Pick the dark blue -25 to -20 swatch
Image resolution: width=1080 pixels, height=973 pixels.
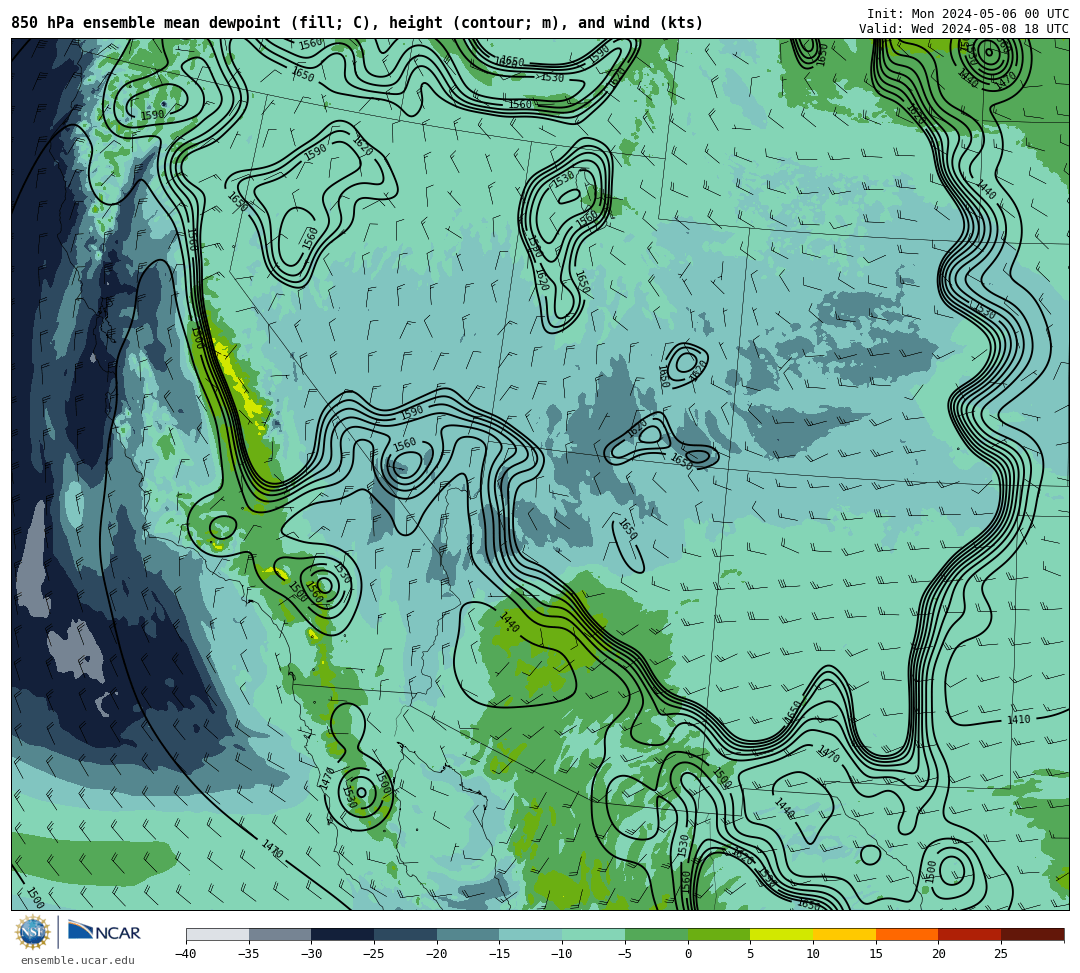pyautogui.click(x=406, y=934)
